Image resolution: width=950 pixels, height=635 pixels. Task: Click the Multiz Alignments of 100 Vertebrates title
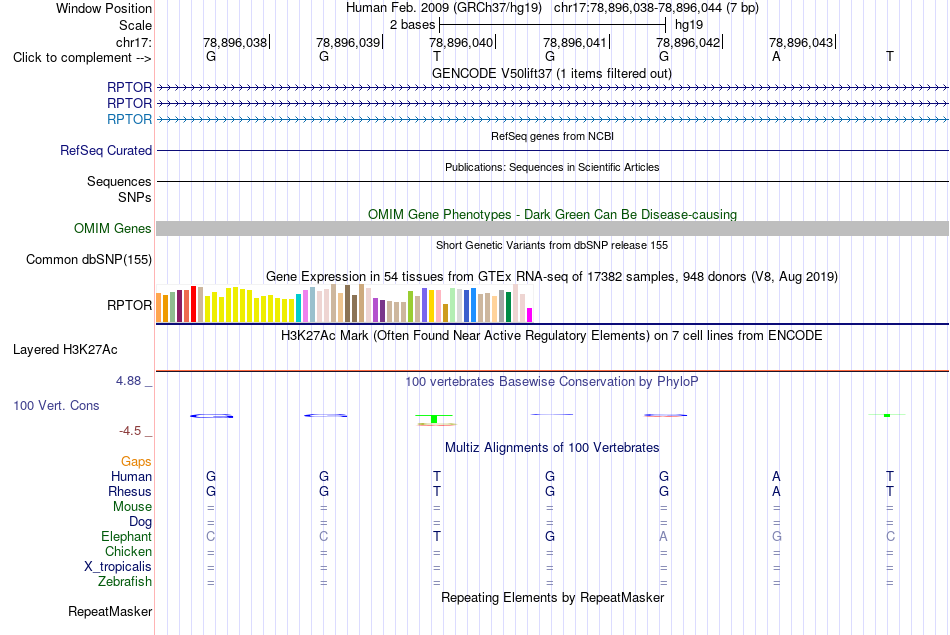(552, 447)
